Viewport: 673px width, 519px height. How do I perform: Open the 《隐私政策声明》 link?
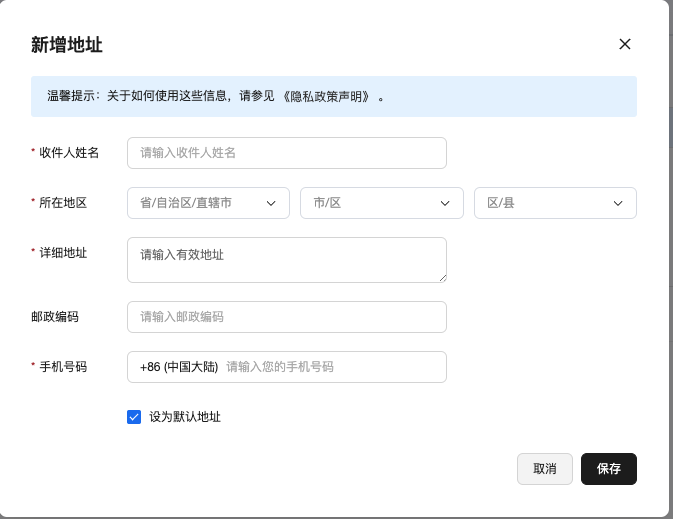coord(327,97)
